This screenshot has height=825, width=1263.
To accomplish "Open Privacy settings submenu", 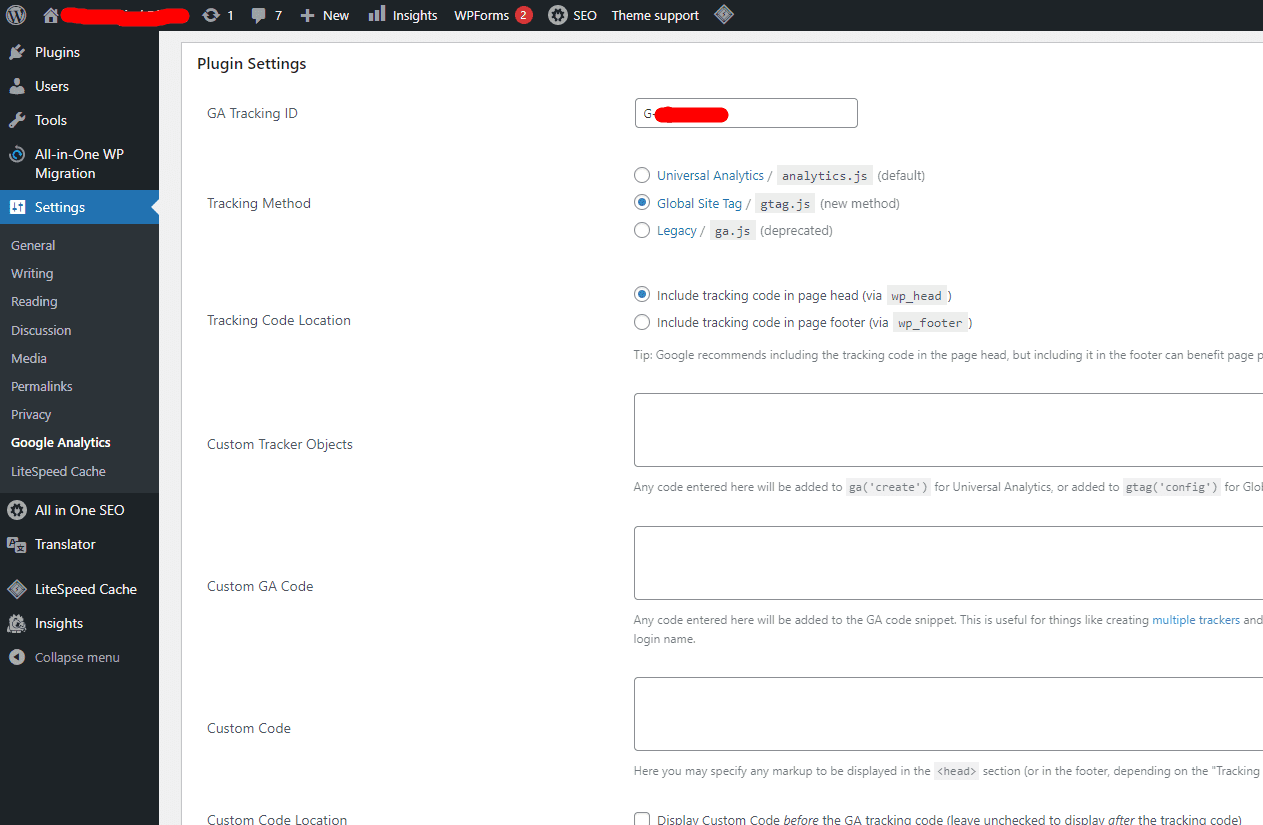I will point(31,414).
